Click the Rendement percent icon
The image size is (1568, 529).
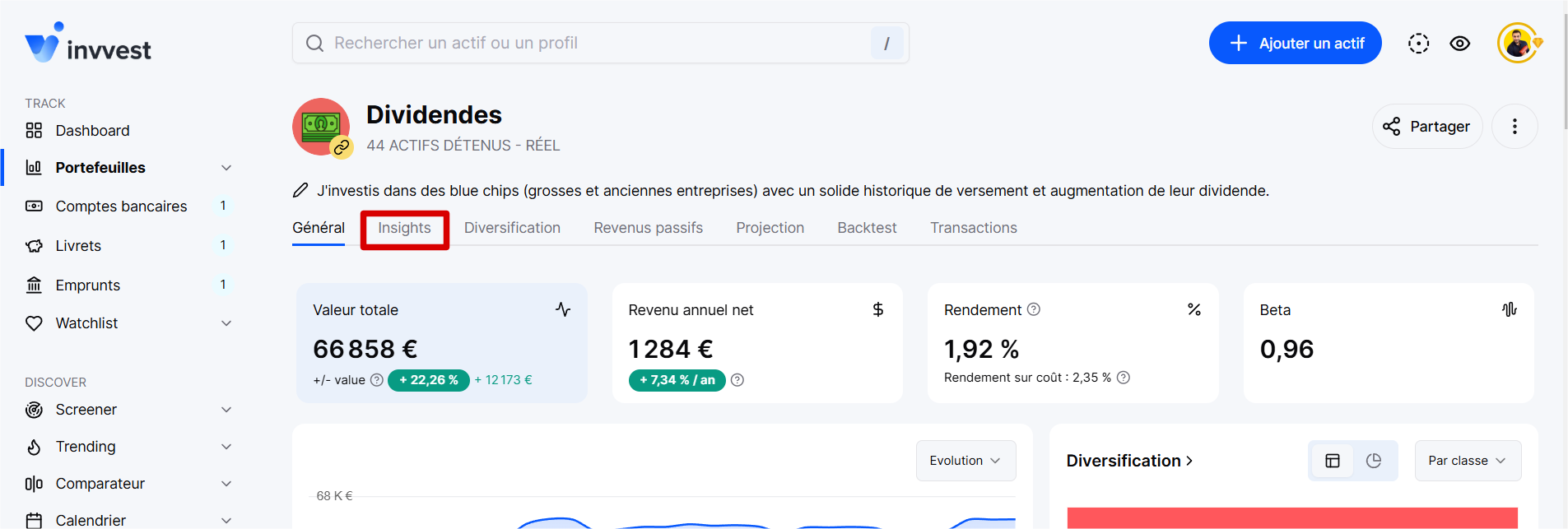(1194, 309)
